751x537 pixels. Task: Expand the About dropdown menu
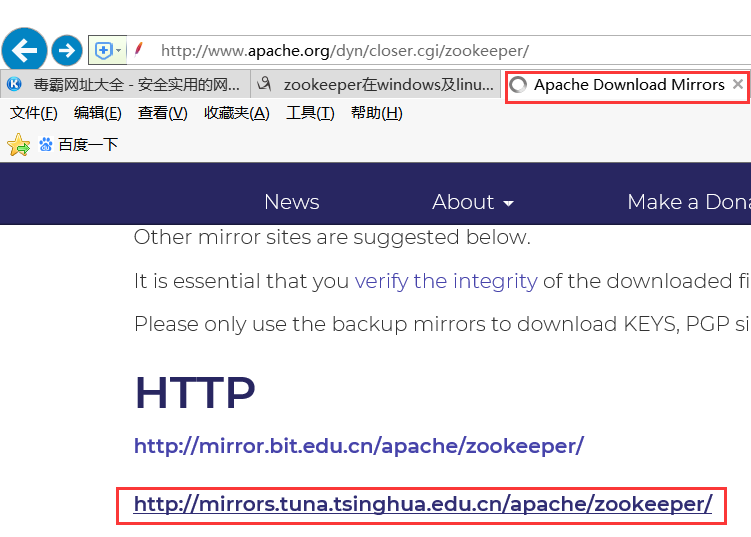pos(473,202)
